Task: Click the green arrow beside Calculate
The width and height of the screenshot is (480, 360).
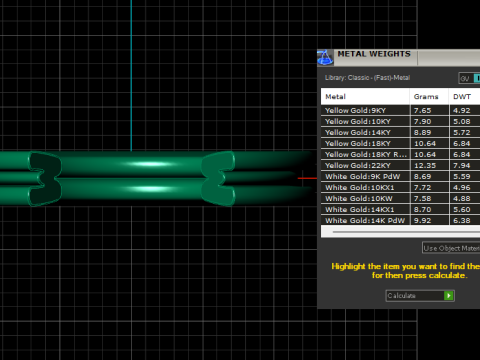Action: [449, 296]
